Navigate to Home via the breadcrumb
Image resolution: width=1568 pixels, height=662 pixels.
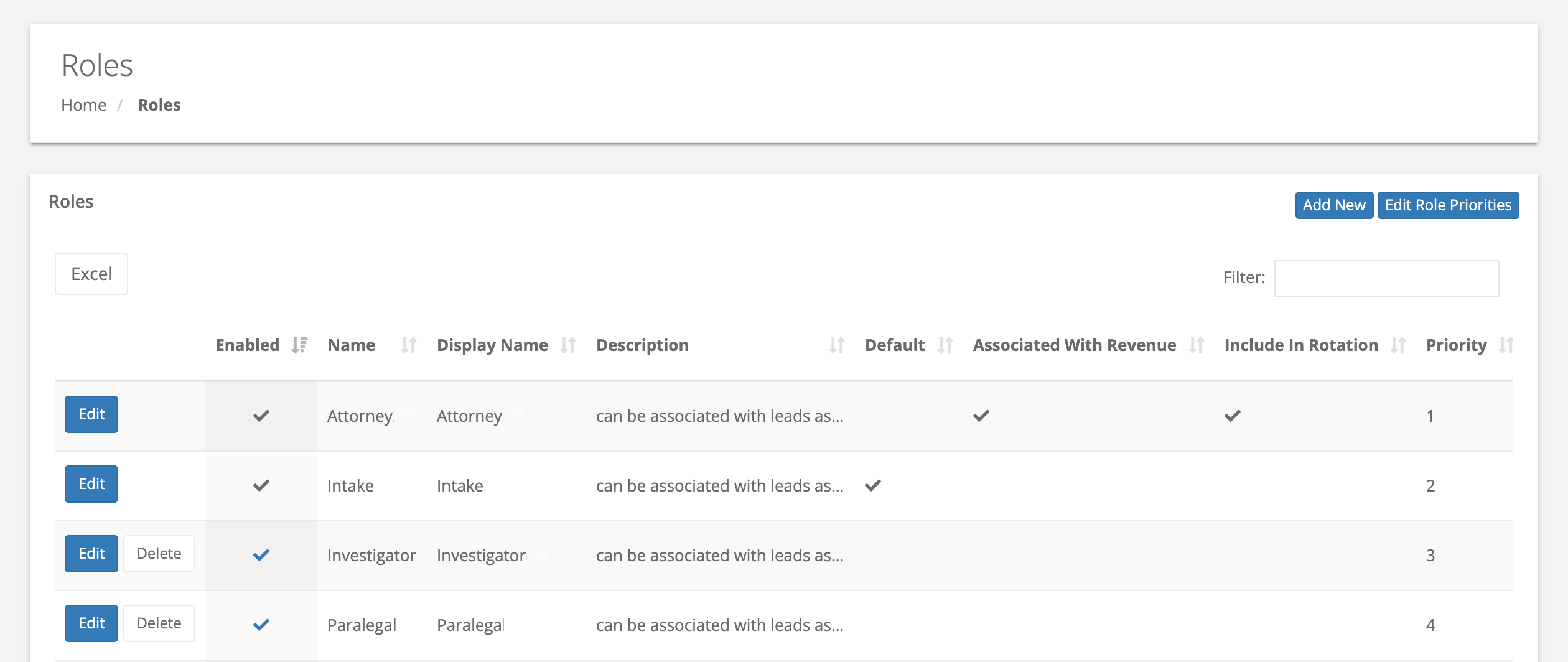(83, 105)
